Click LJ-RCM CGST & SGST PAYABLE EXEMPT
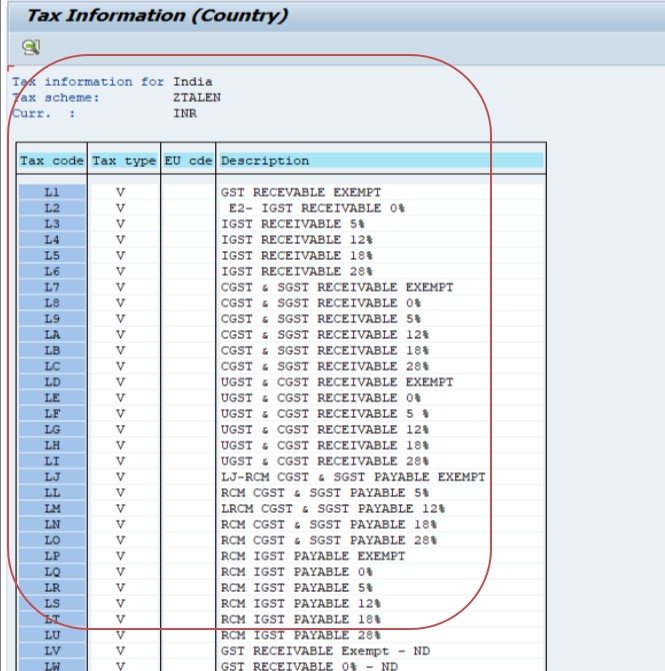The width and height of the screenshot is (665, 671). 353,477
